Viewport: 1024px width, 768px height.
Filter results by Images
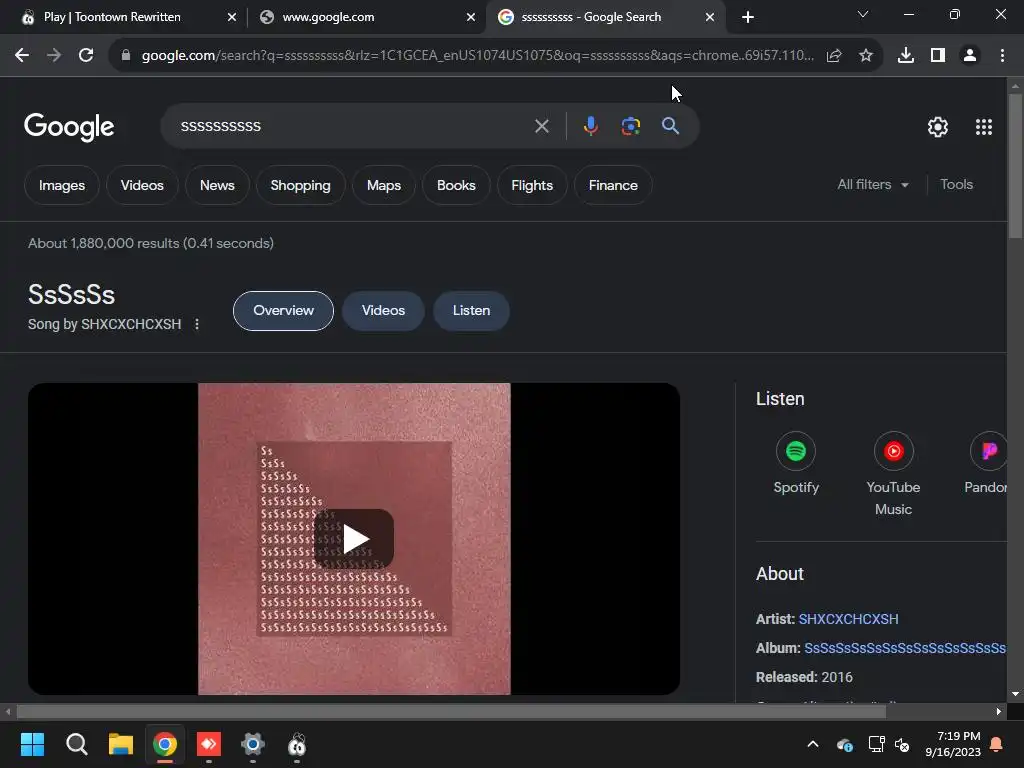pos(61,185)
